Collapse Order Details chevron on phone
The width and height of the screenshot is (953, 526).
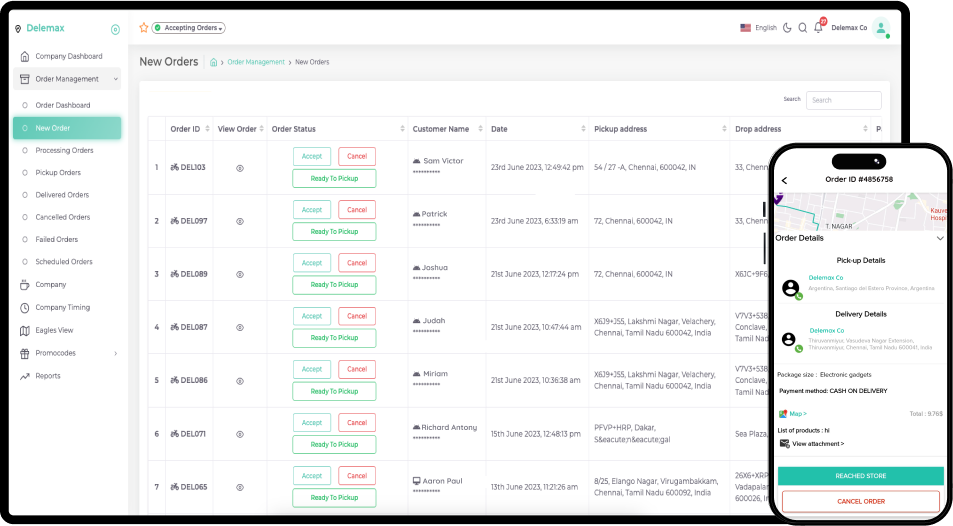(939, 238)
